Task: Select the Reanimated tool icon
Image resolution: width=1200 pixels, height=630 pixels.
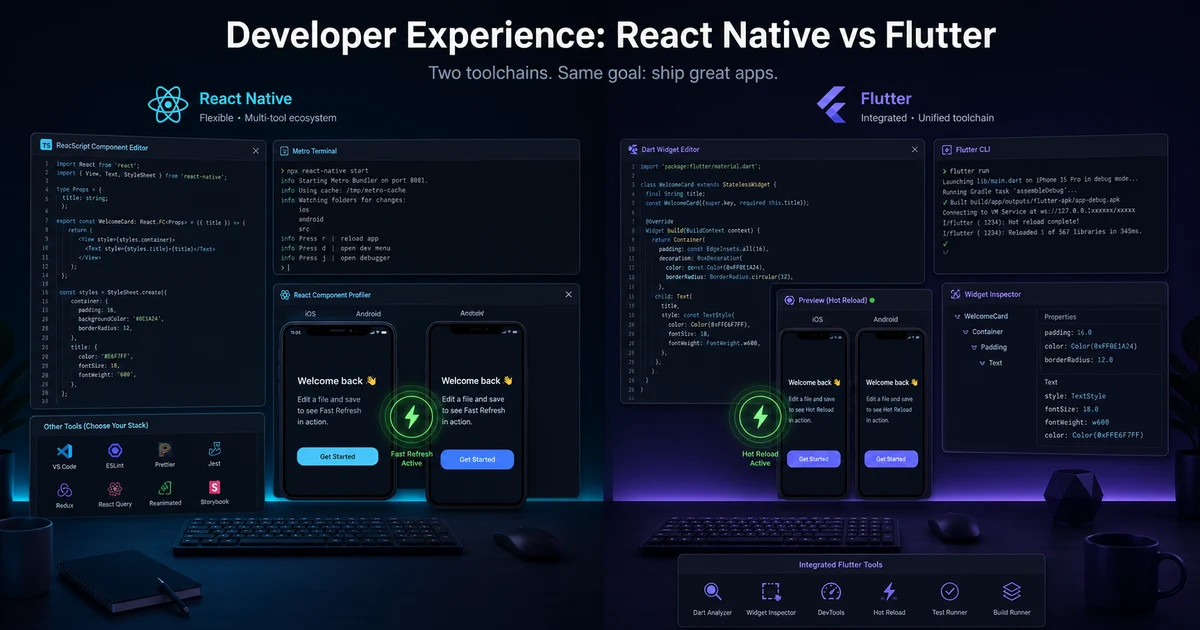Action: point(165,488)
